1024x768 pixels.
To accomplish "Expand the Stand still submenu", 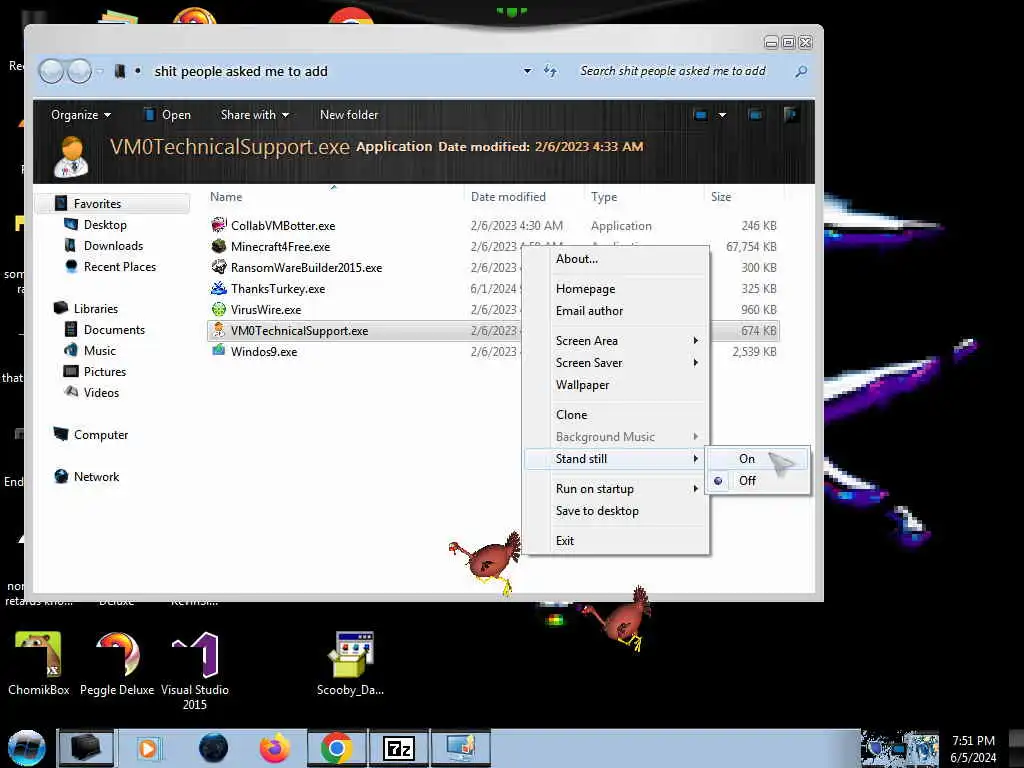I will pyautogui.click(x=616, y=458).
